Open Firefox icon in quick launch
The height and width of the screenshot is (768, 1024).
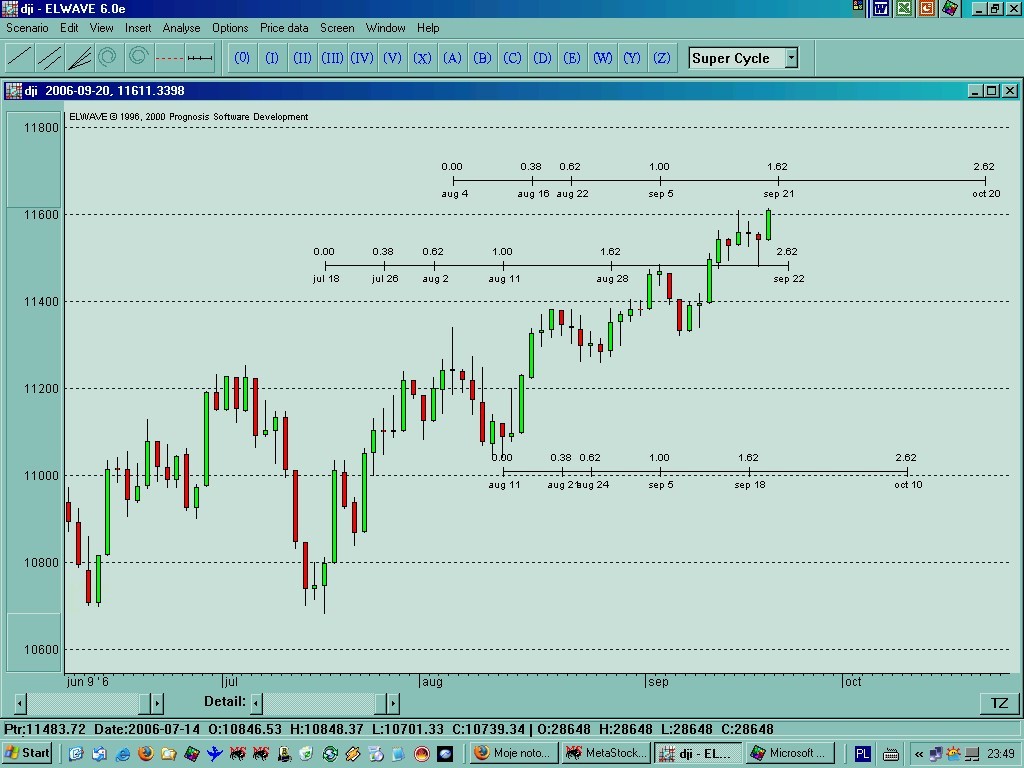[x=145, y=753]
